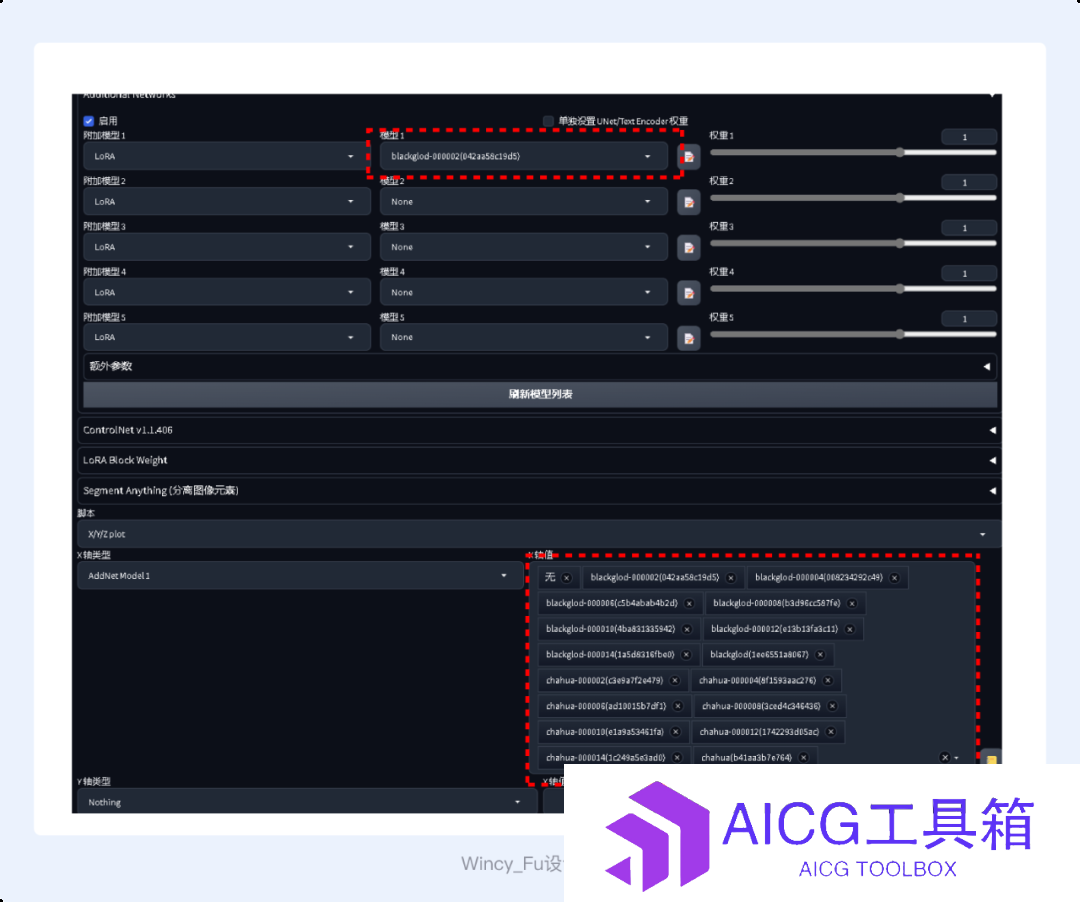
Task: Open X轴类型 AddNet Model 1 dropdown
Action: [x=300, y=576]
